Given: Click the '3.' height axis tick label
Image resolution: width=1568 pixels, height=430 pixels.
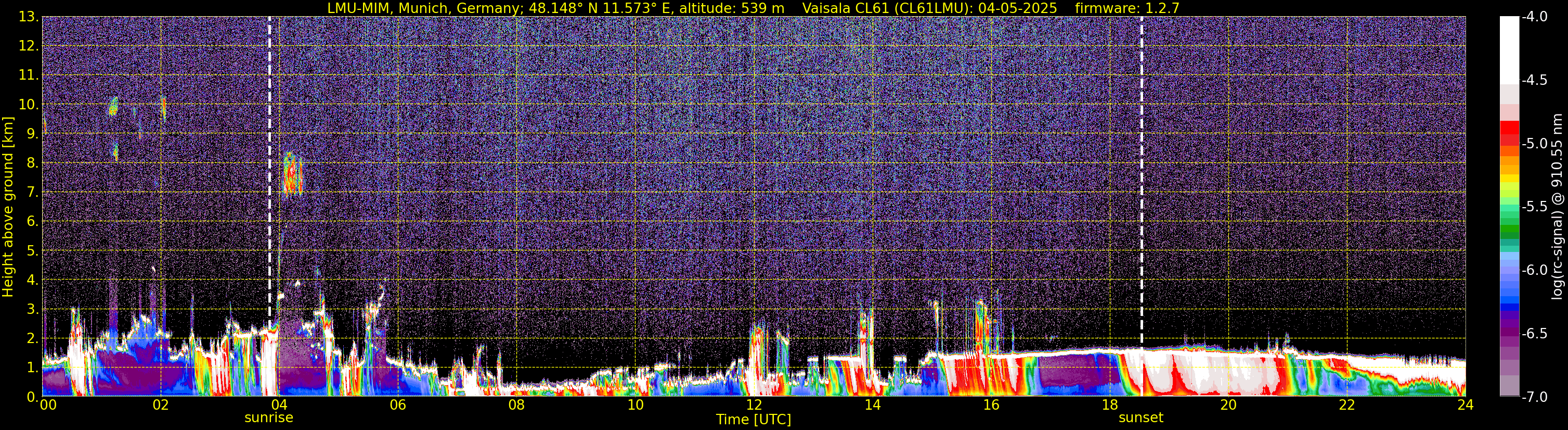Looking at the screenshot, I should [x=33, y=309].
